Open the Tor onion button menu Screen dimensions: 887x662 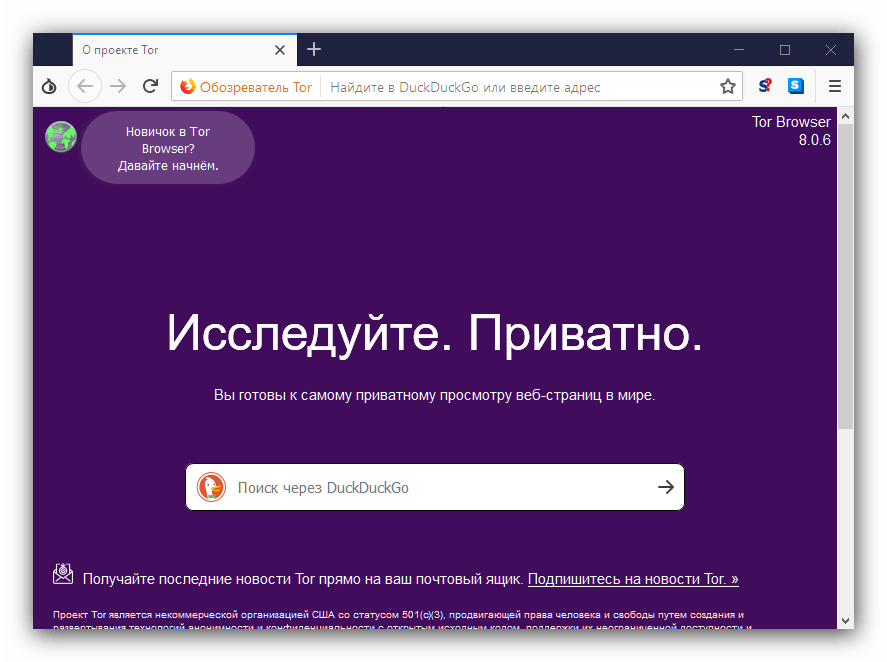pos(49,87)
